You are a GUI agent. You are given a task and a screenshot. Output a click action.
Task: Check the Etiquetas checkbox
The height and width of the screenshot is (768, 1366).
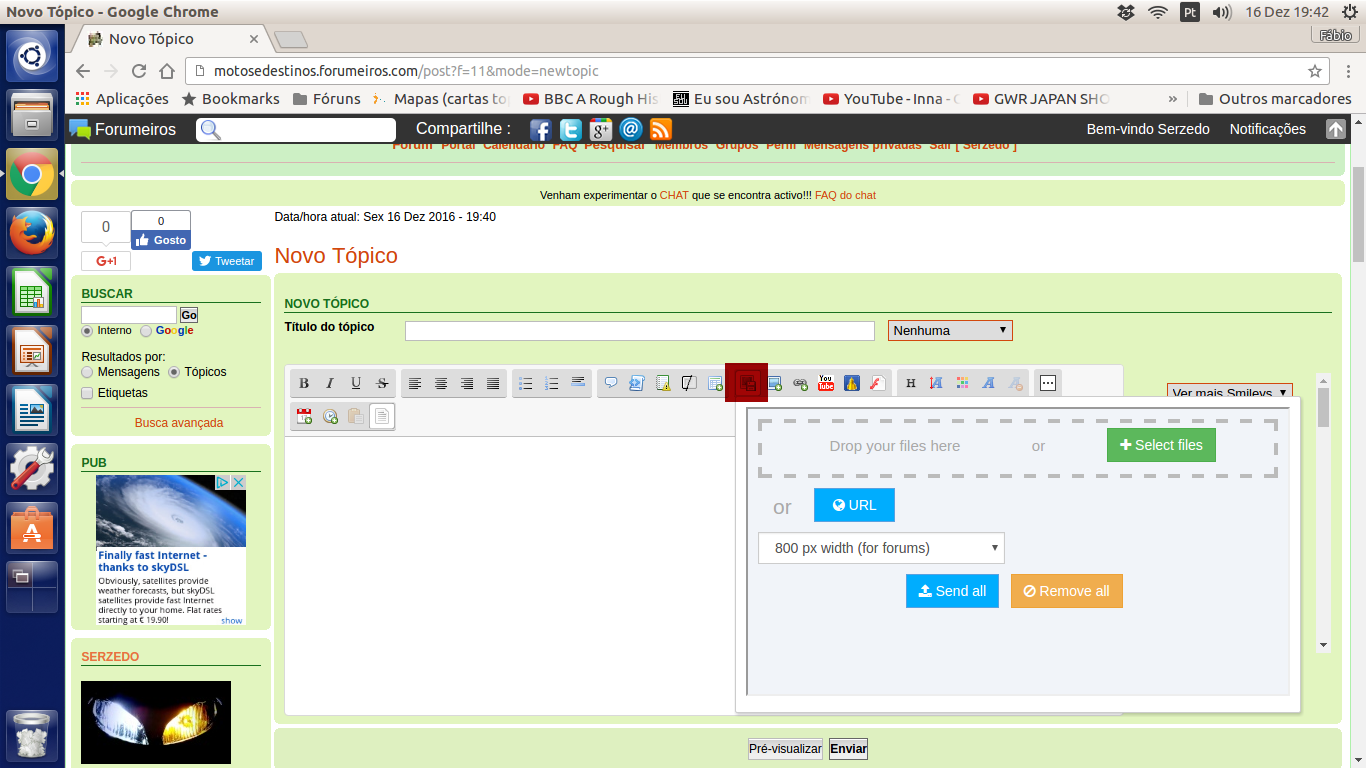tap(88, 393)
